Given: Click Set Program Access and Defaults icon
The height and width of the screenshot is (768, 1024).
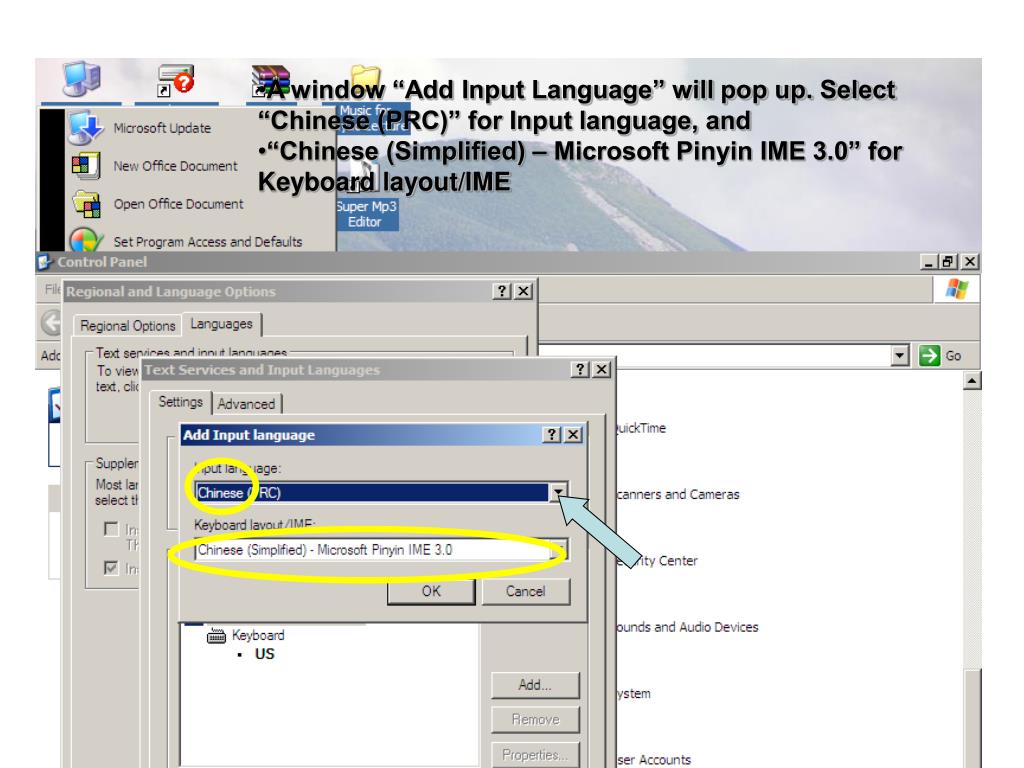Looking at the screenshot, I should 86,240.
